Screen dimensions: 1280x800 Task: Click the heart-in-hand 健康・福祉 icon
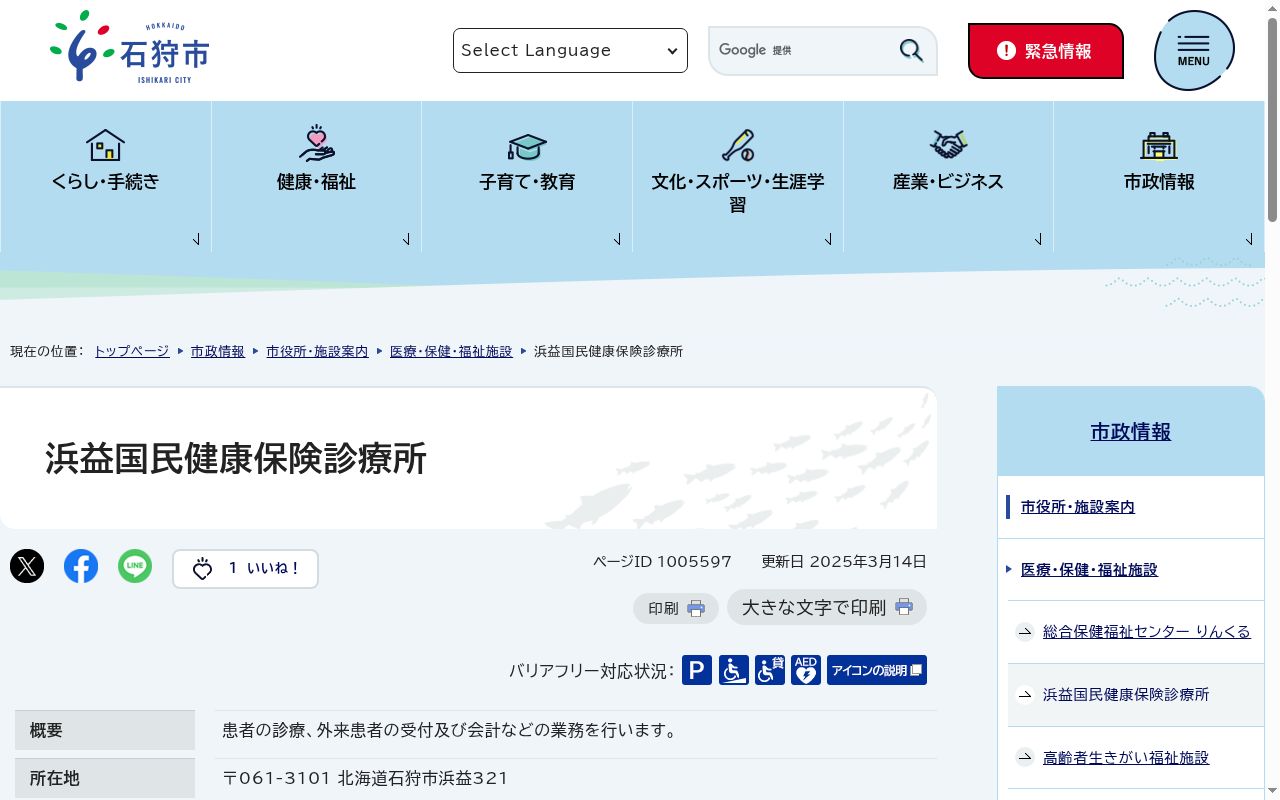point(316,144)
